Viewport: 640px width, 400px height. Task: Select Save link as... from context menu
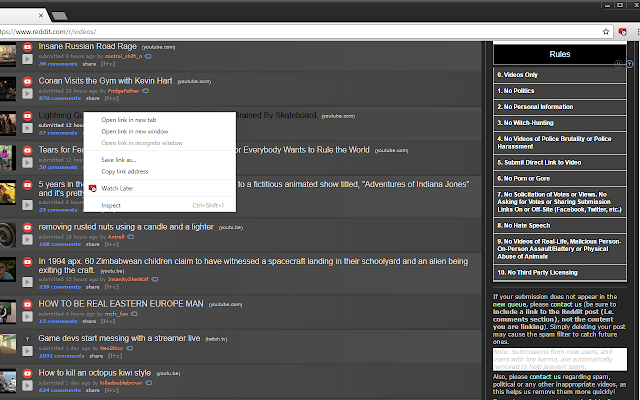(x=160, y=160)
